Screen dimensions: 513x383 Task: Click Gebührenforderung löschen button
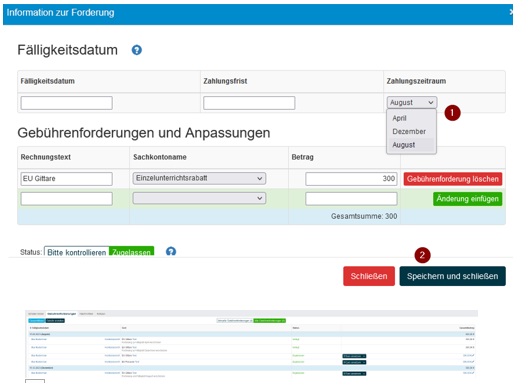pyautogui.click(x=453, y=179)
